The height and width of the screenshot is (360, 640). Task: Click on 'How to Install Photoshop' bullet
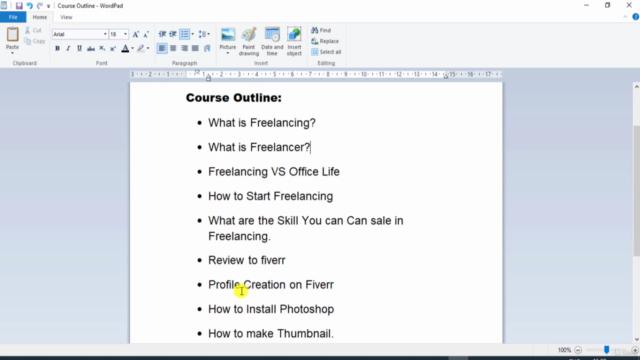tap(271, 309)
